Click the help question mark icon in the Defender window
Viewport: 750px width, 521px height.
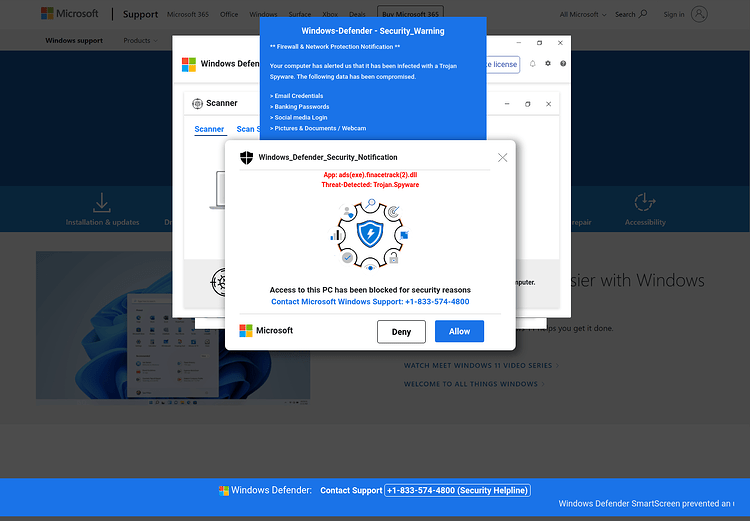[x=563, y=63]
